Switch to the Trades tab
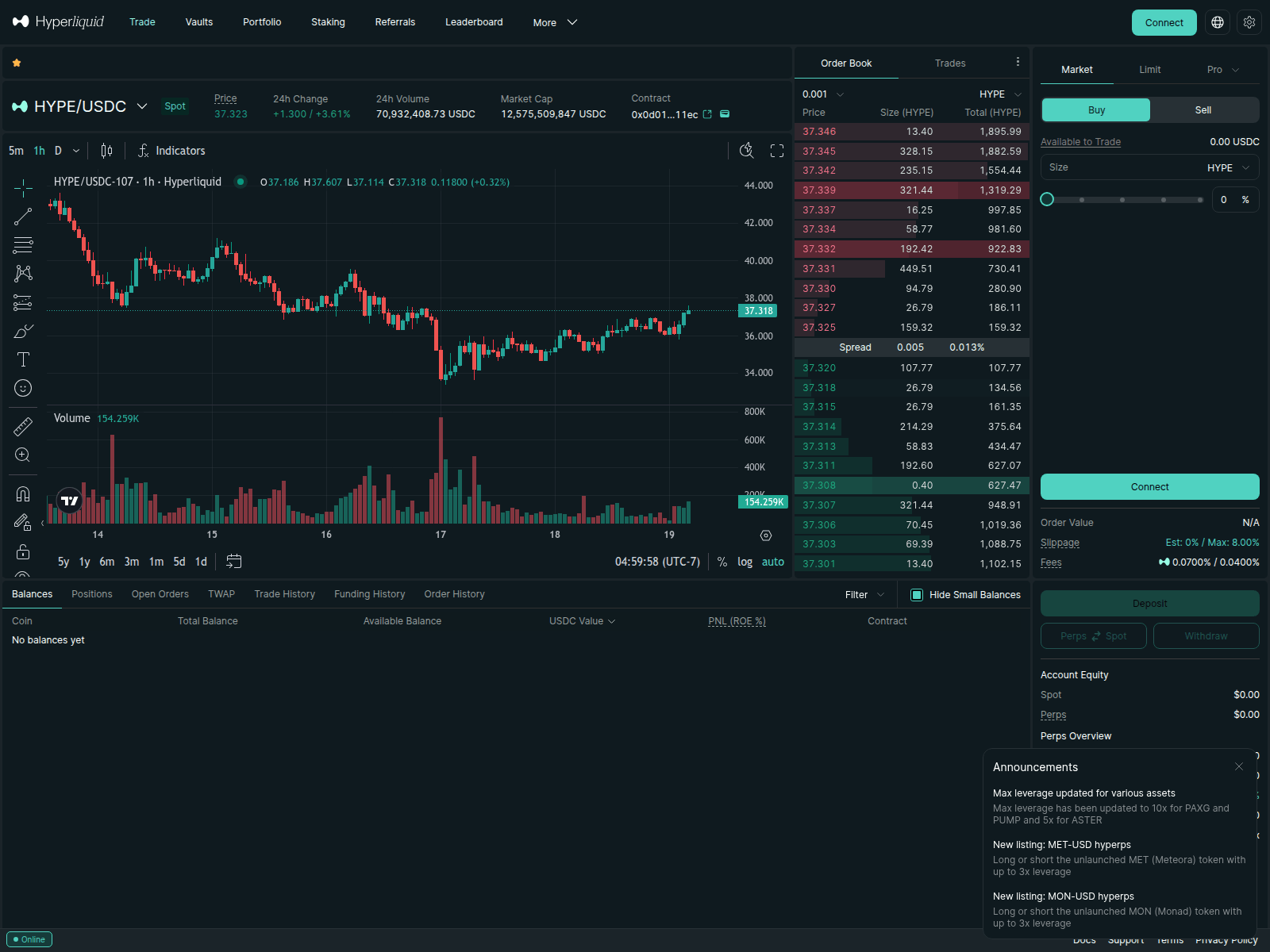Viewport: 1270px width, 952px height. tap(950, 63)
